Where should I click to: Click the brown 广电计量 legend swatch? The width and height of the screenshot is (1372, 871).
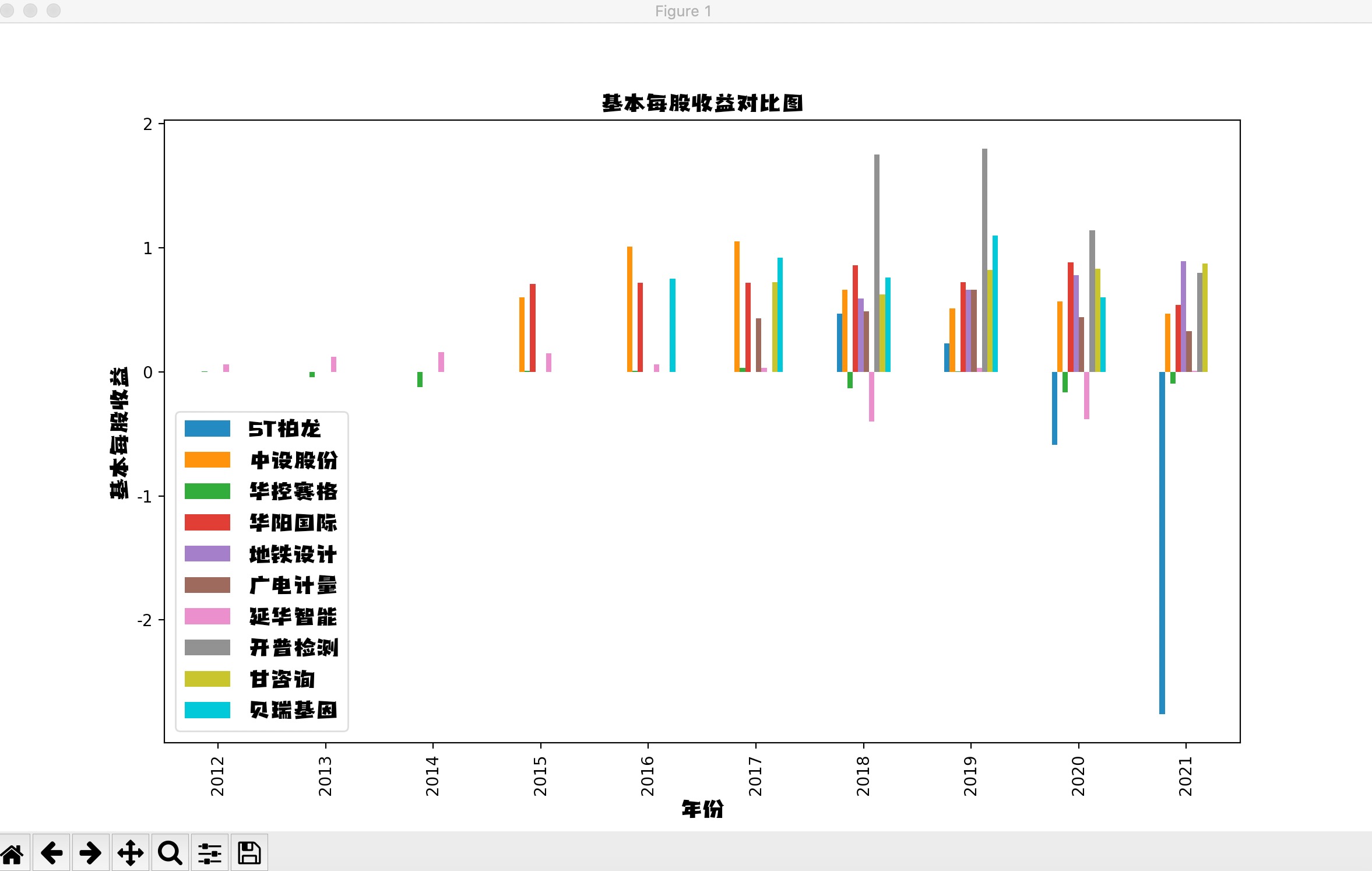click(x=207, y=585)
